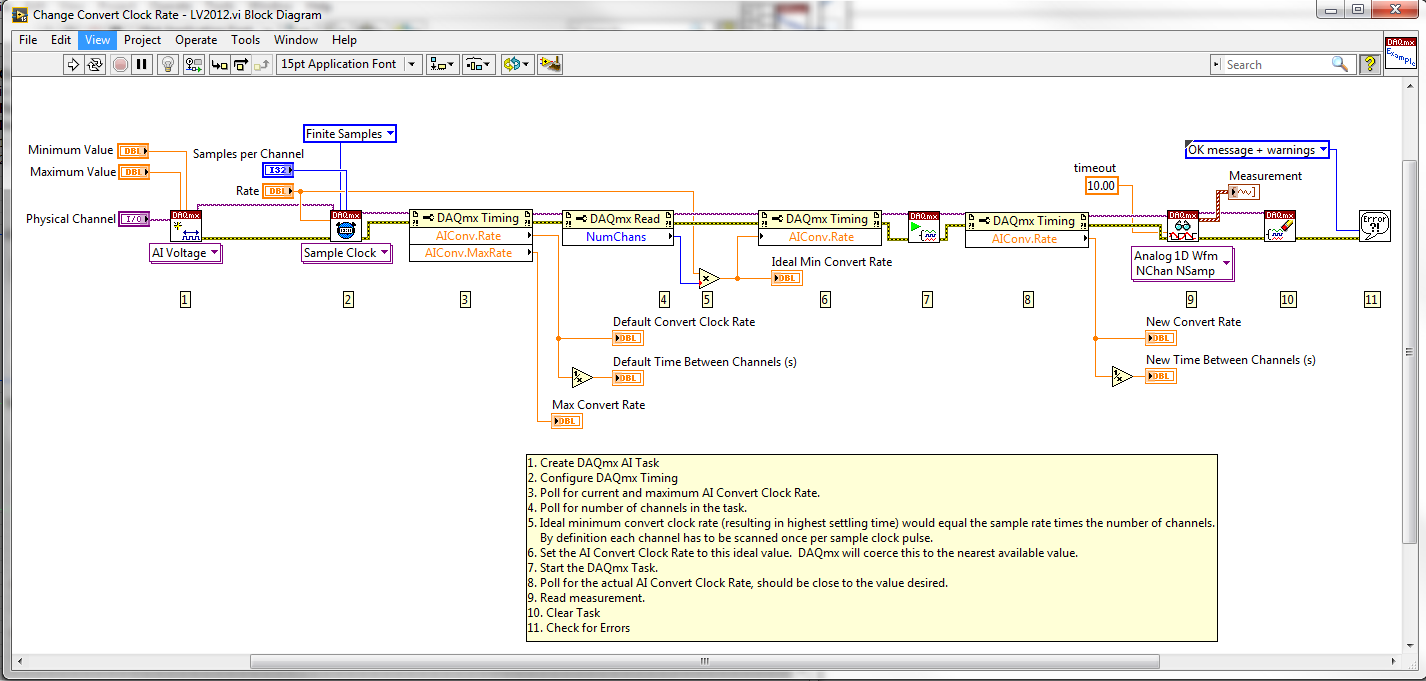Screen dimensions: 1426x681
Task: Open the Sample Clock polymorphic selector
Action: 346,253
